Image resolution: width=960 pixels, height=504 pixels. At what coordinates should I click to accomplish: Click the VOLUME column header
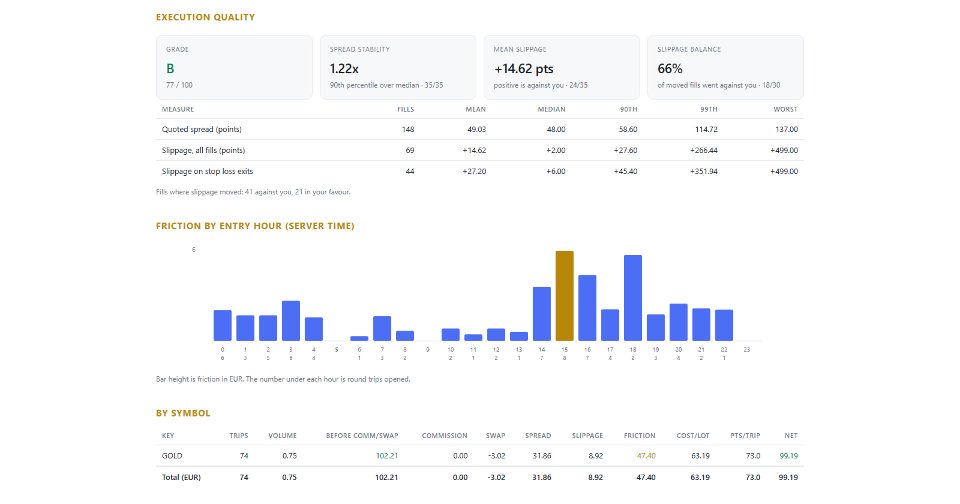[282, 436]
